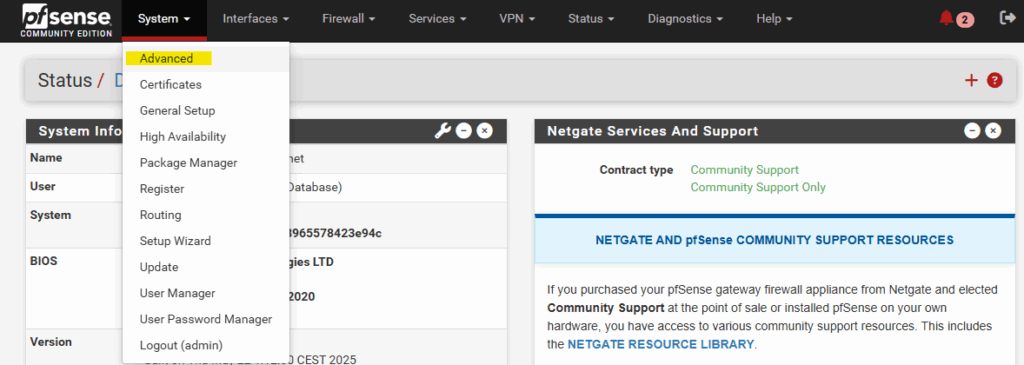1024x365 pixels.
Task: Open the Diagnostics dropdown menu
Action: tap(685, 19)
